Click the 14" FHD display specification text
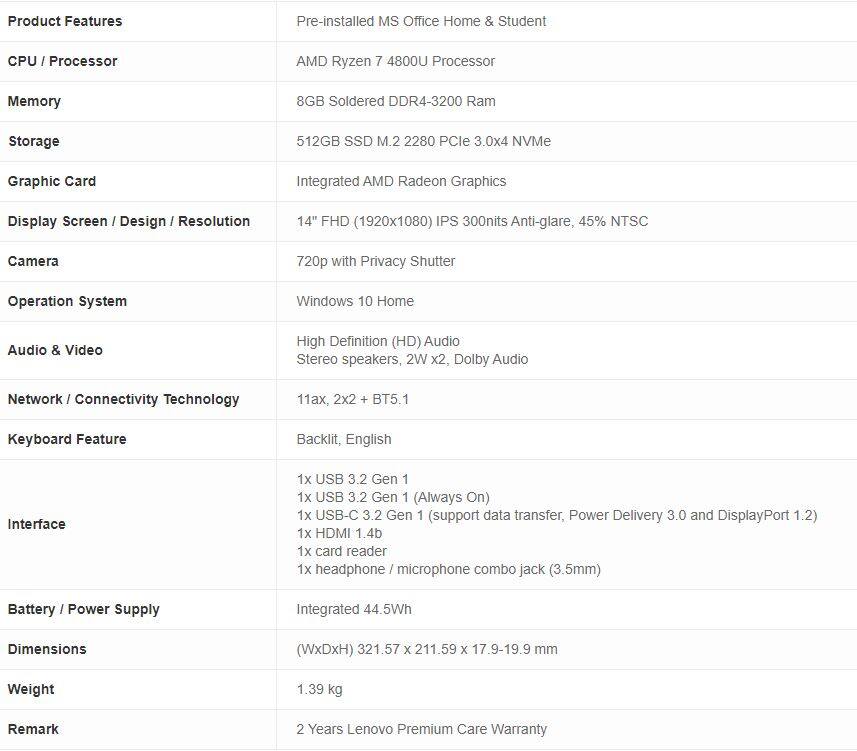 tap(472, 221)
